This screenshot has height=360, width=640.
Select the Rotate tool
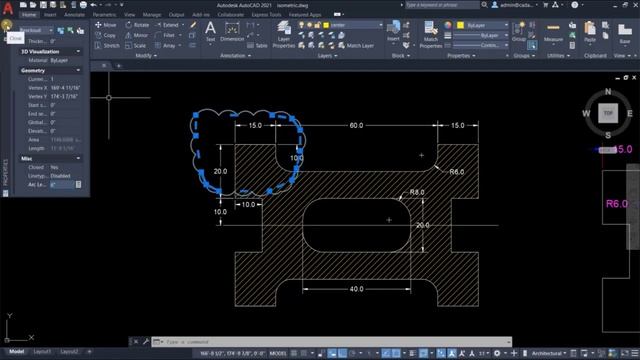coord(137,25)
